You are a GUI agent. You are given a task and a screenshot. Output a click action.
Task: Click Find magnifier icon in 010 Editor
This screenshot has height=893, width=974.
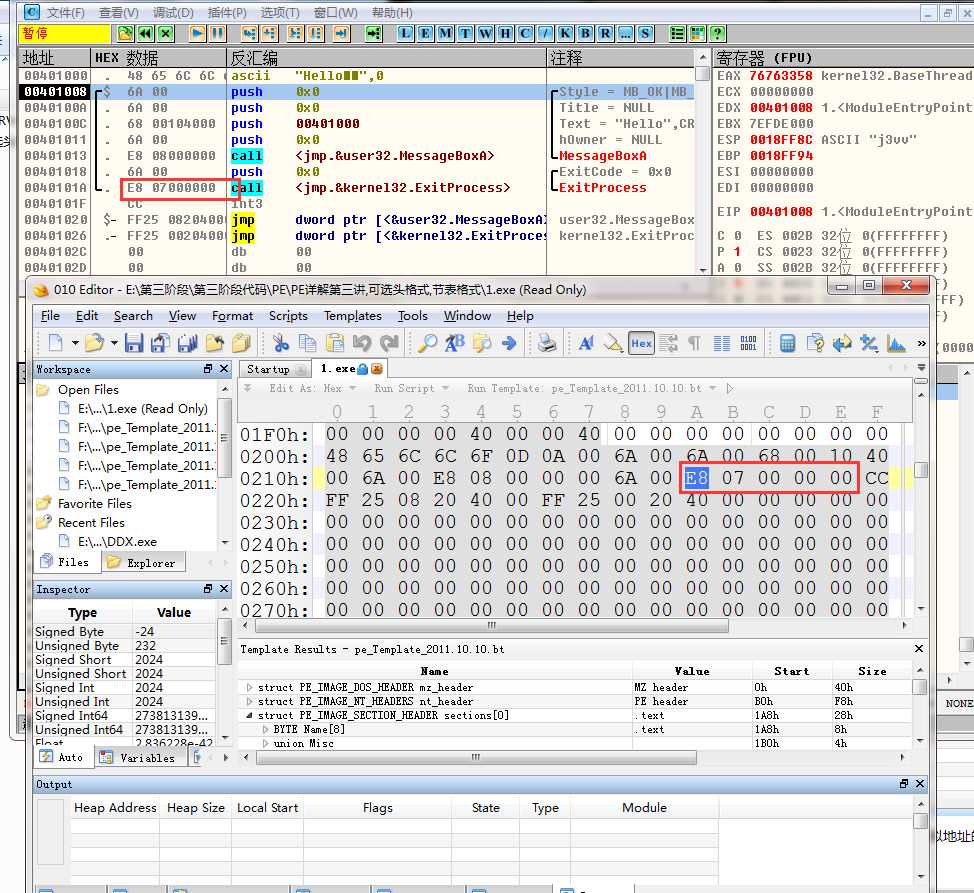427,342
